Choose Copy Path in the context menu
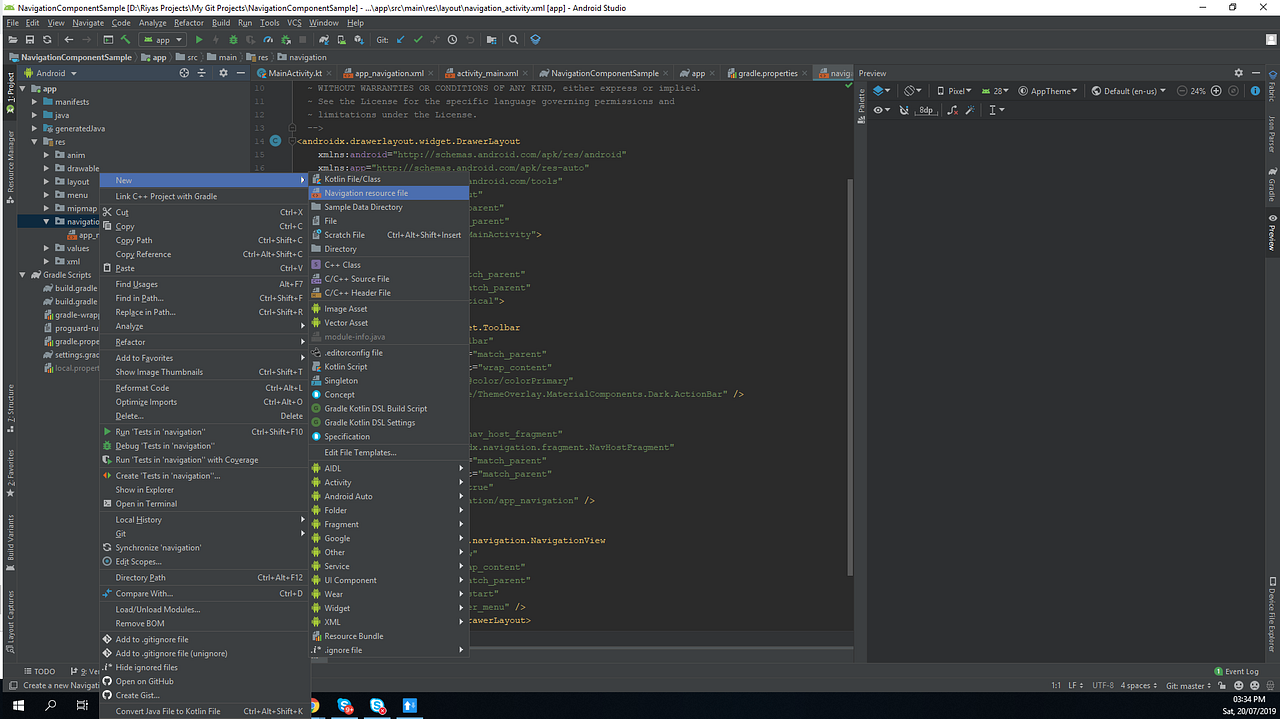 click(x=134, y=240)
